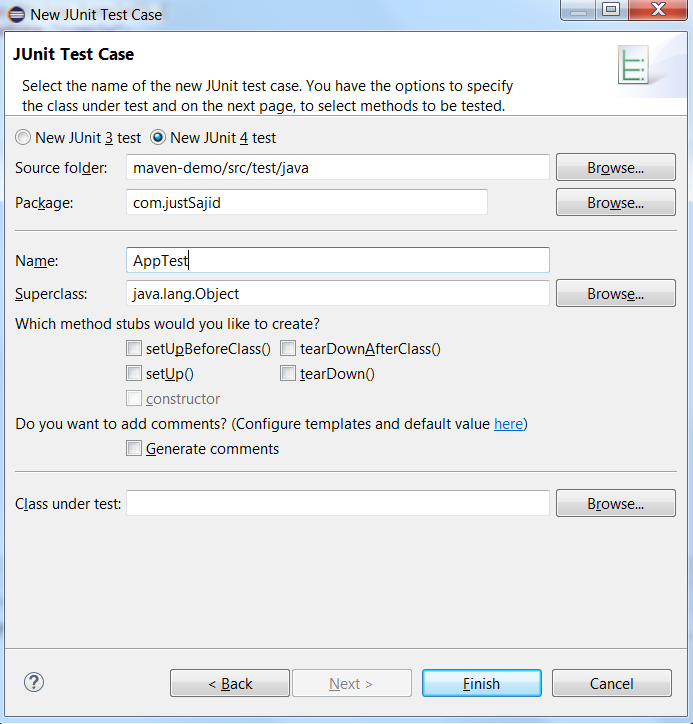Maximize the New JUnit Test Case dialog
Viewport: 693px width, 724px height.
(611, 10)
